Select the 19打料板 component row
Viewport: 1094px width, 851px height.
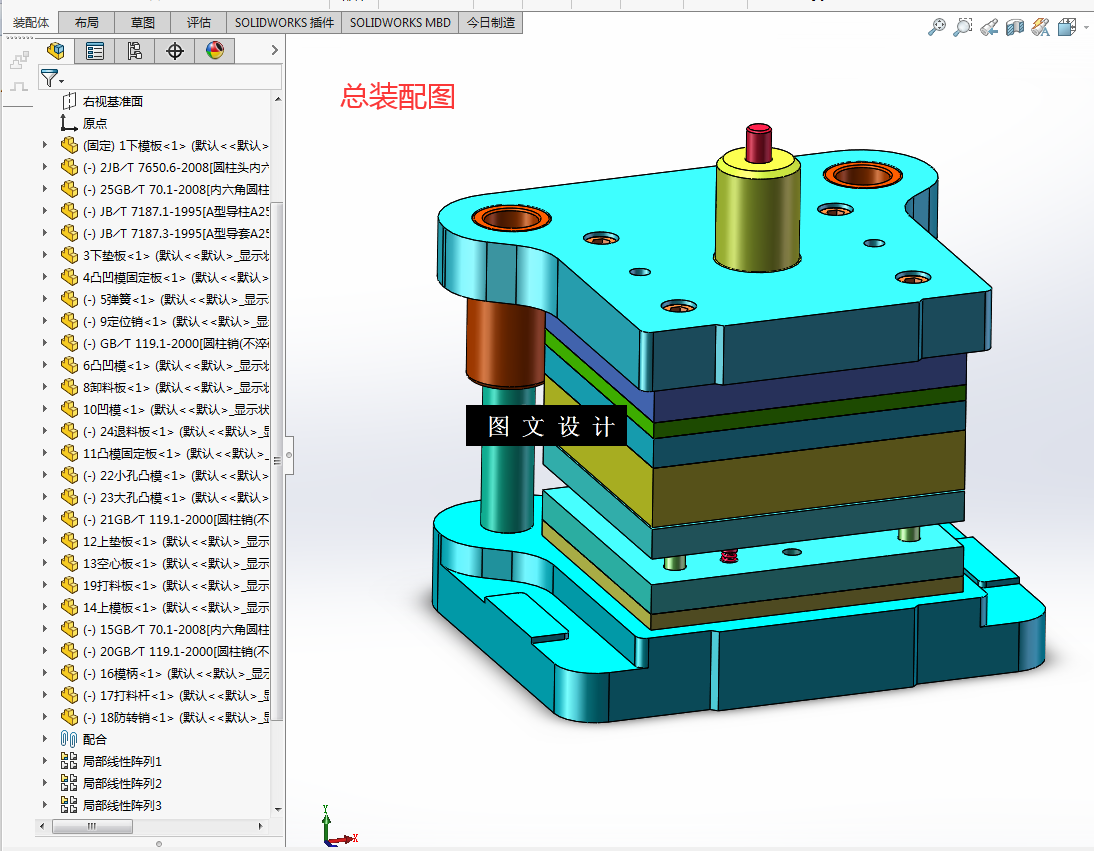165,585
